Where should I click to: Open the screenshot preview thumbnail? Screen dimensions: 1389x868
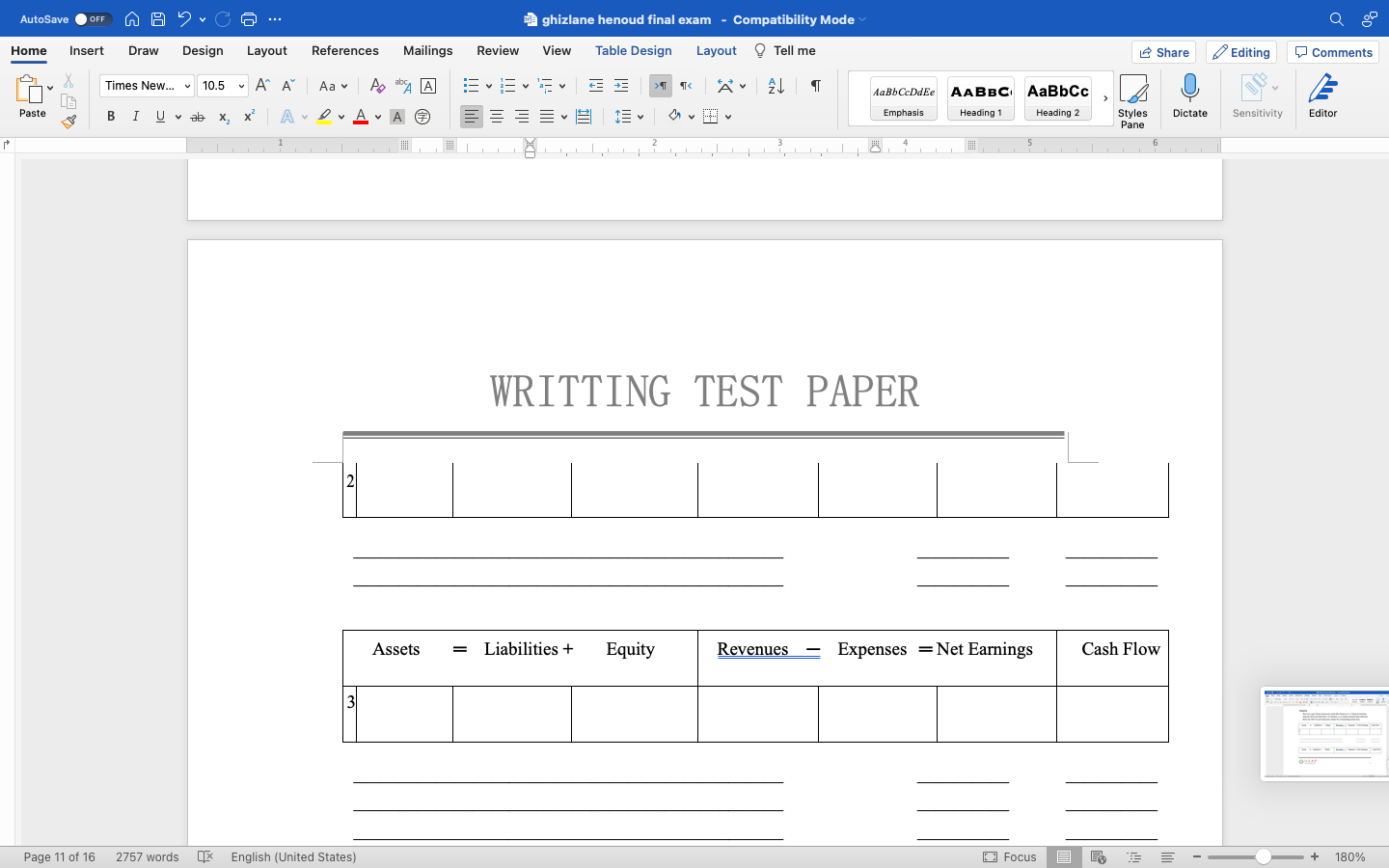[x=1325, y=734]
